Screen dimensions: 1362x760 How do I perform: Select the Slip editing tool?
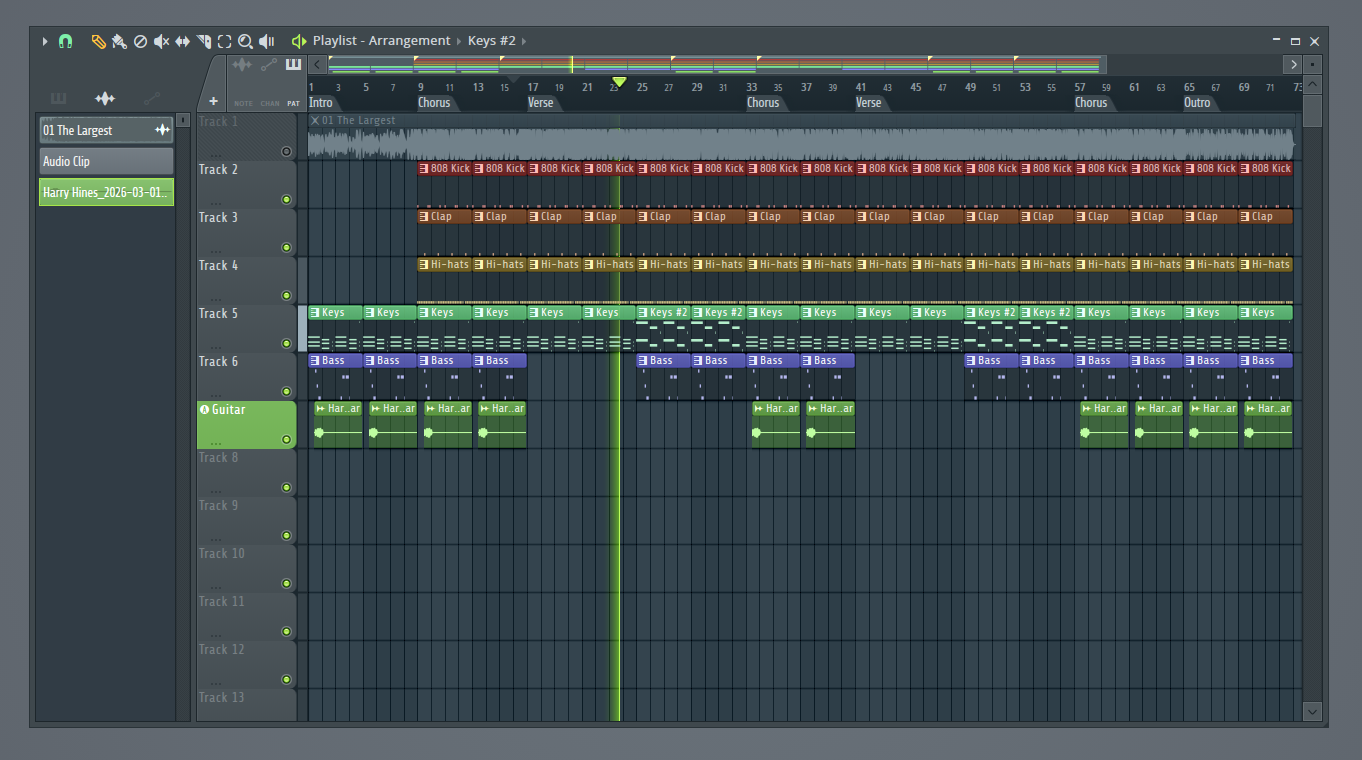click(182, 42)
